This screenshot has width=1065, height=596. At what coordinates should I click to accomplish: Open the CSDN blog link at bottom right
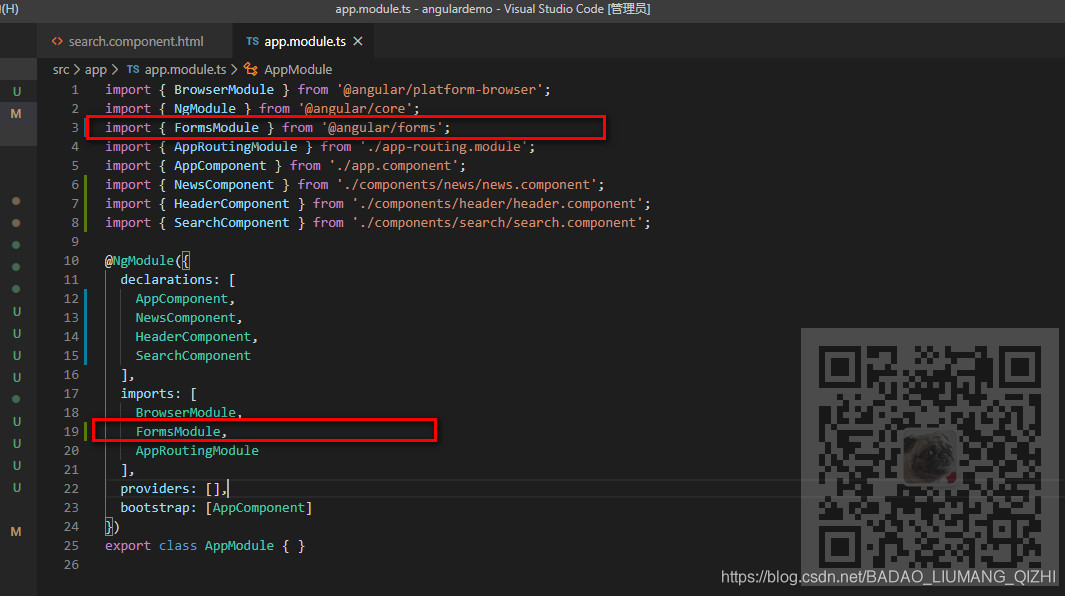(888, 577)
